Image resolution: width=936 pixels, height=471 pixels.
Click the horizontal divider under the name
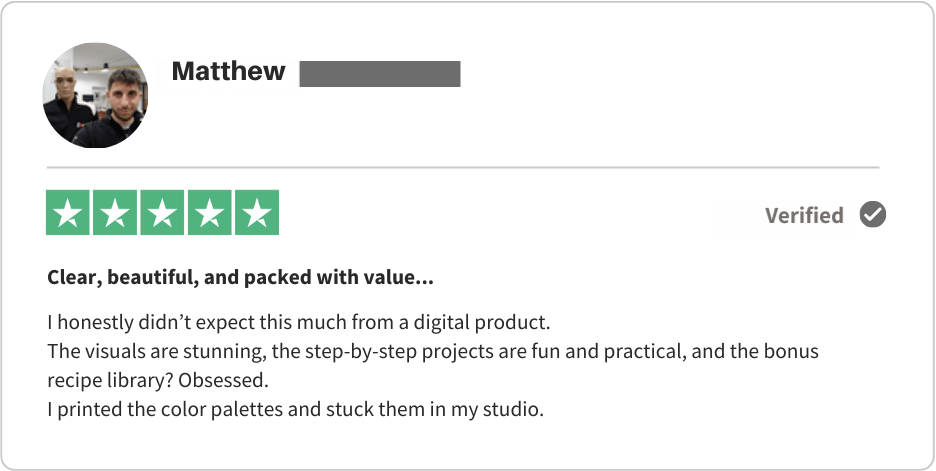[x=463, y=167]
